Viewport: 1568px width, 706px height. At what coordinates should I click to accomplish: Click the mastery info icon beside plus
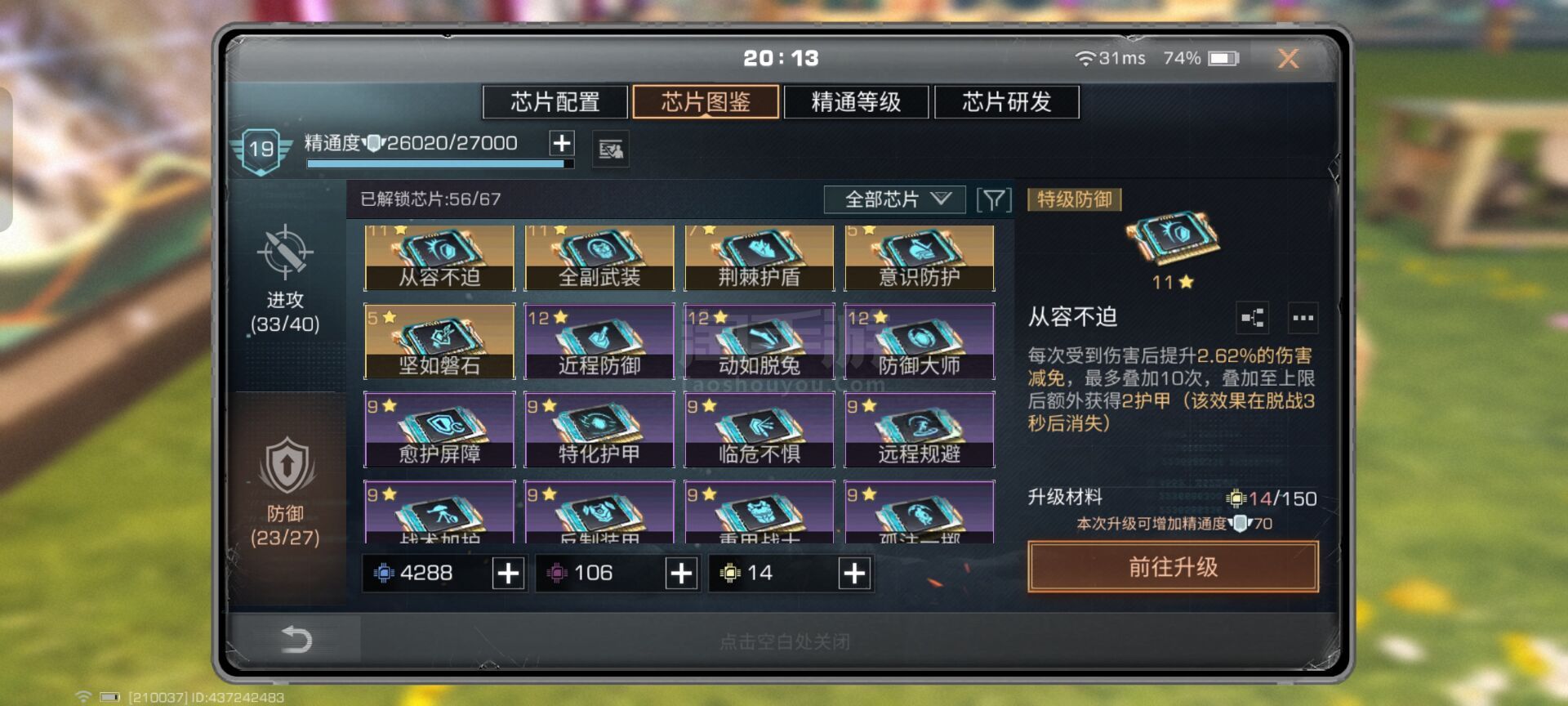(611, 149)
